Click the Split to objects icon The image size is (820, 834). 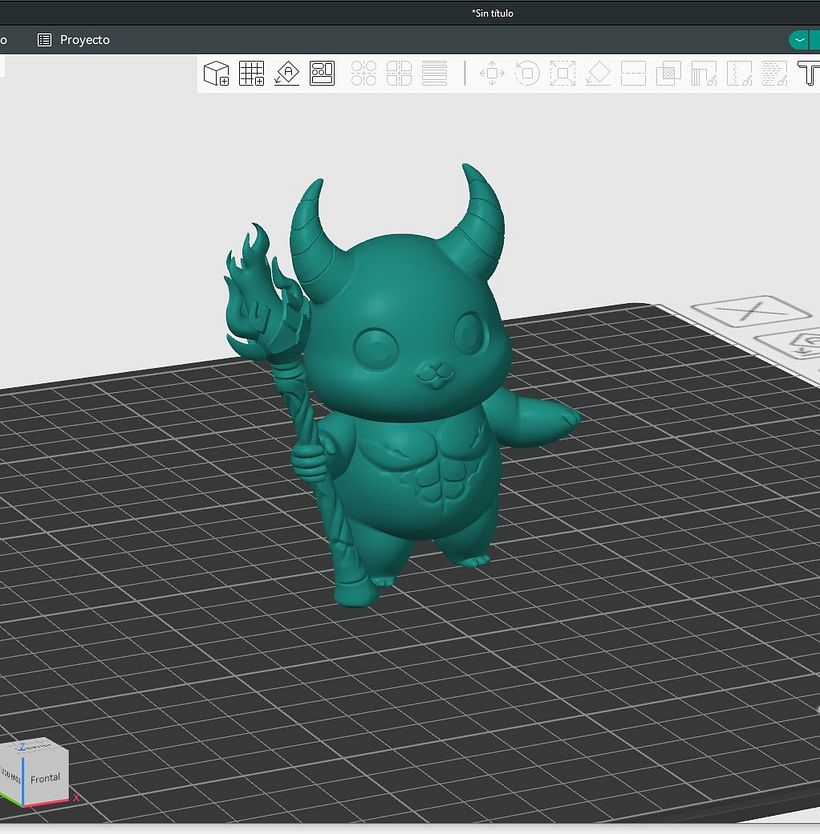click(x=364, y=73)
